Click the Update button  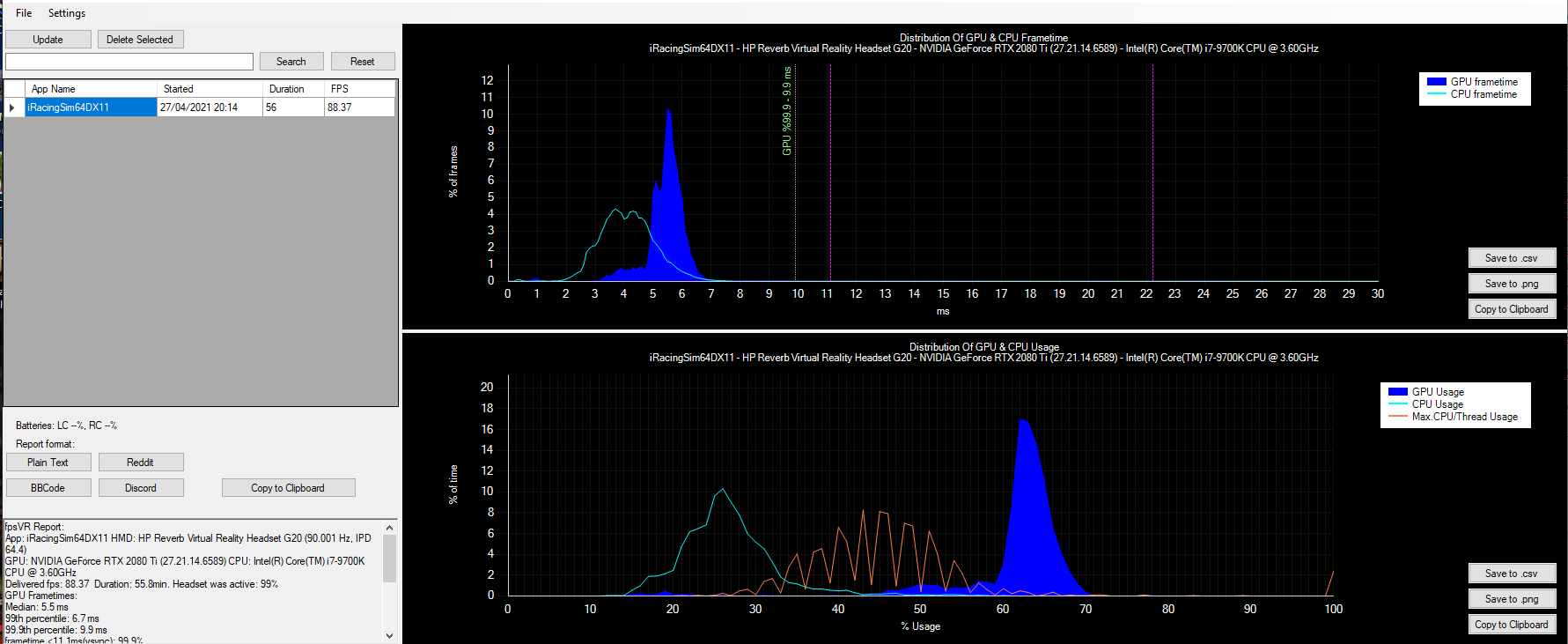click(48, 40)
